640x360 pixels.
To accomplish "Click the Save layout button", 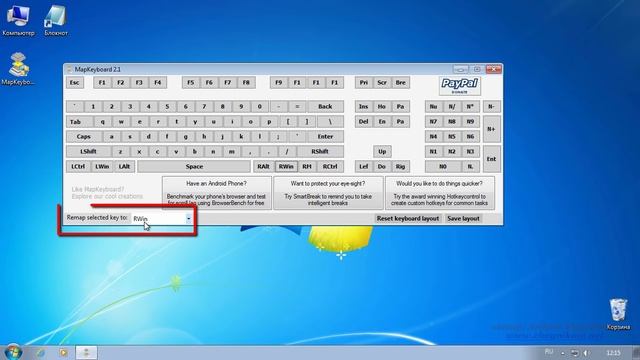I will 463,219.
